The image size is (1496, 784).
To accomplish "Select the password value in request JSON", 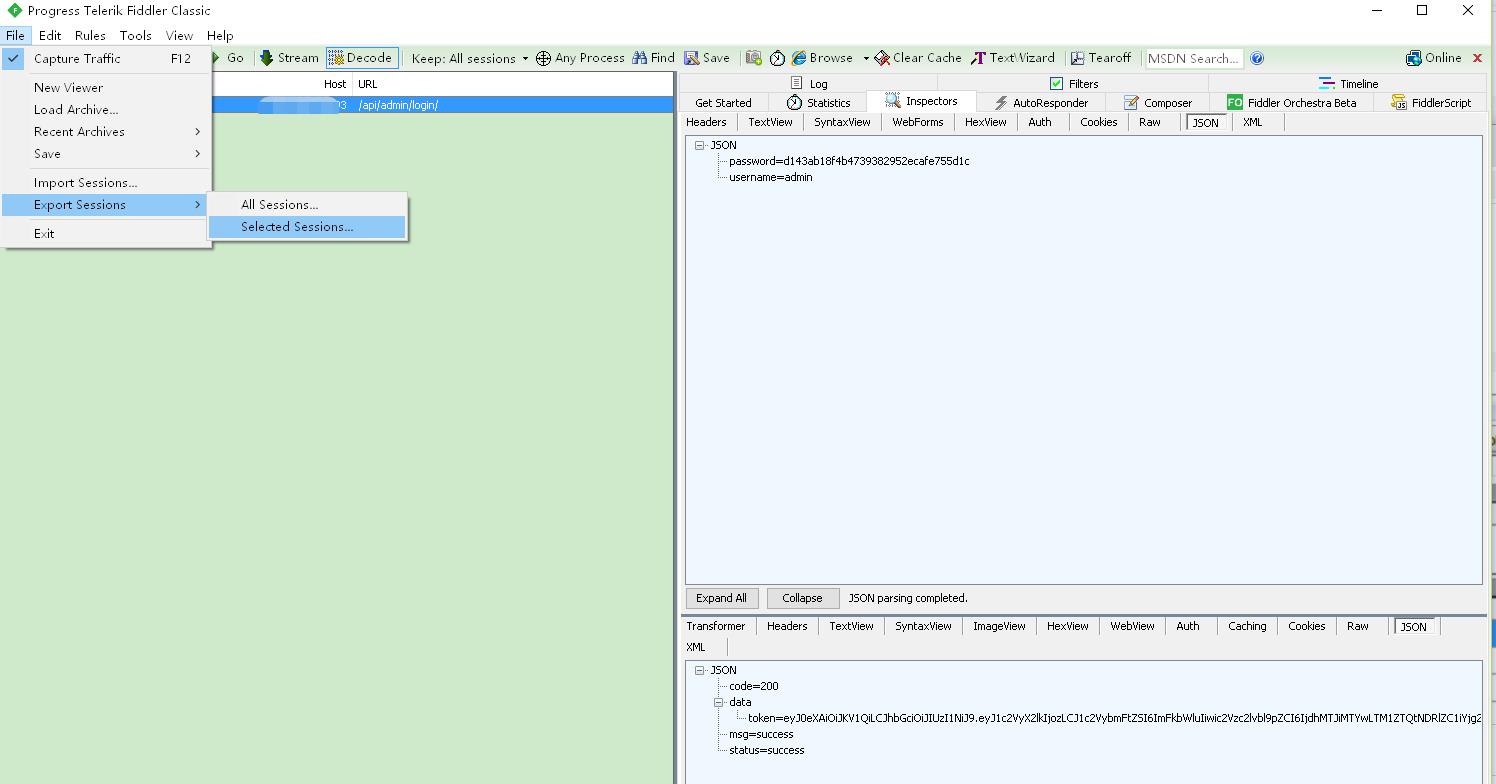I will pos(849,161).
